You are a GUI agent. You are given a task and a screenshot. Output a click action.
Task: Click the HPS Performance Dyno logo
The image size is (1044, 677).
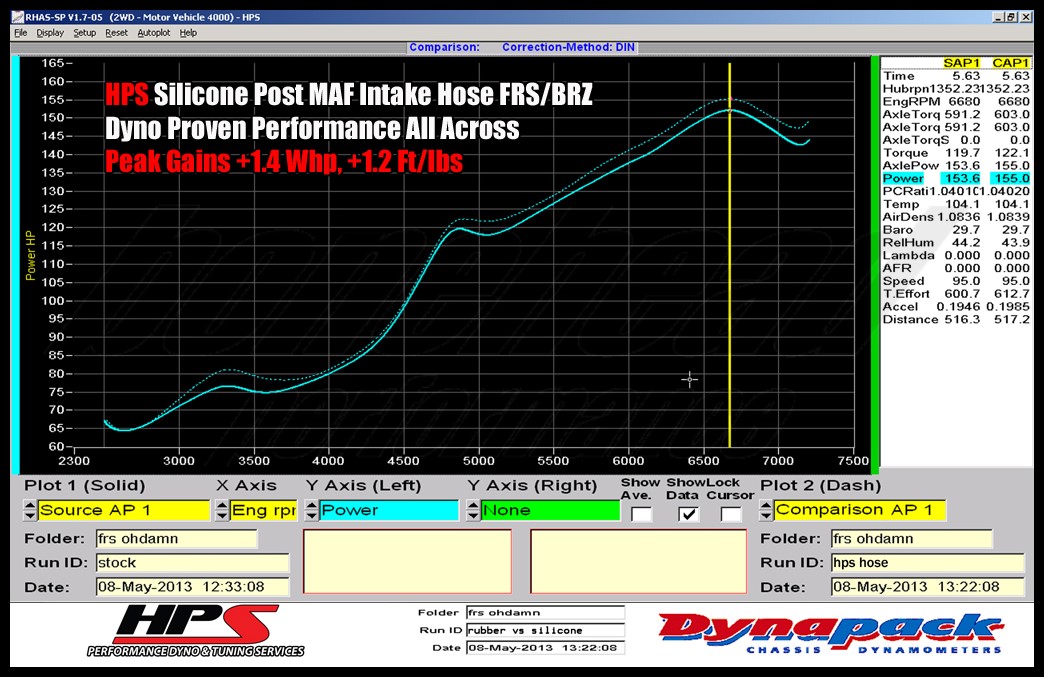pos(195,631)
